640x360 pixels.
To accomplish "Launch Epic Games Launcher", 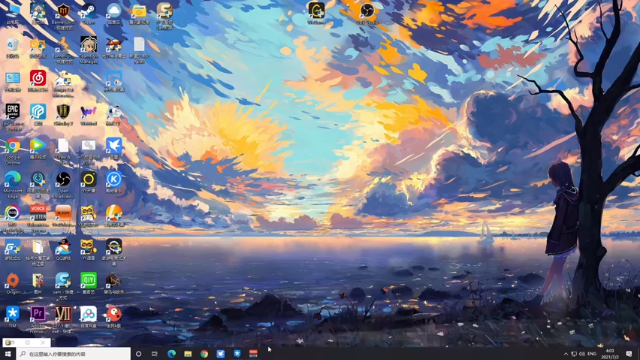I will 13,116.
